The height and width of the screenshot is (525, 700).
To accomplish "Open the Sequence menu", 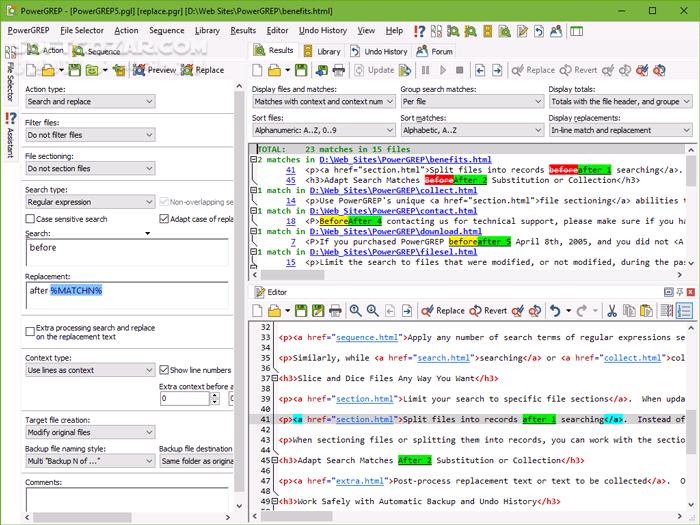I will [167, 30].
